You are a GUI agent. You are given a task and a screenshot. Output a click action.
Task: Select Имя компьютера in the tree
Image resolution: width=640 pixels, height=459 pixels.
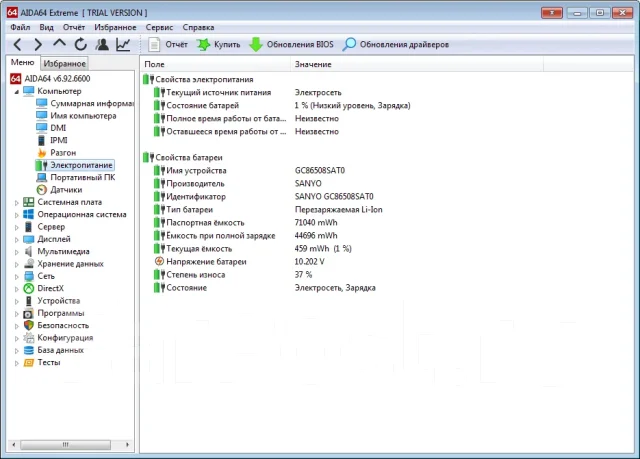[76, 115]
